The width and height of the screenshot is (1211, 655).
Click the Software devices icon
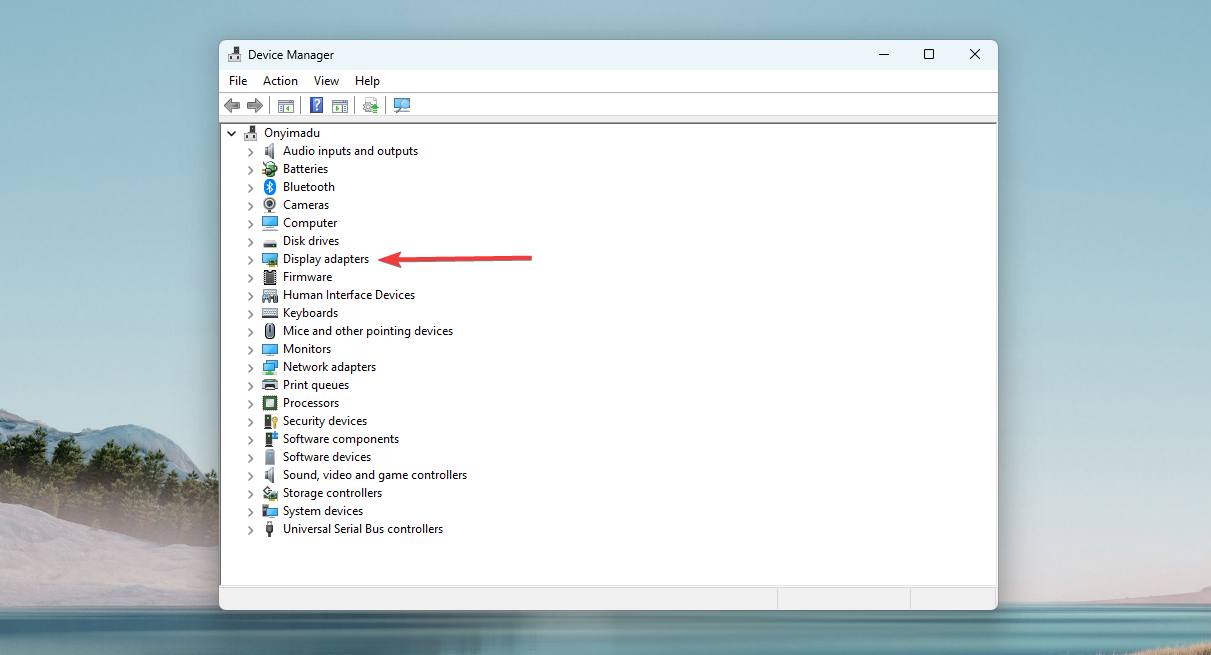[269, 457]
